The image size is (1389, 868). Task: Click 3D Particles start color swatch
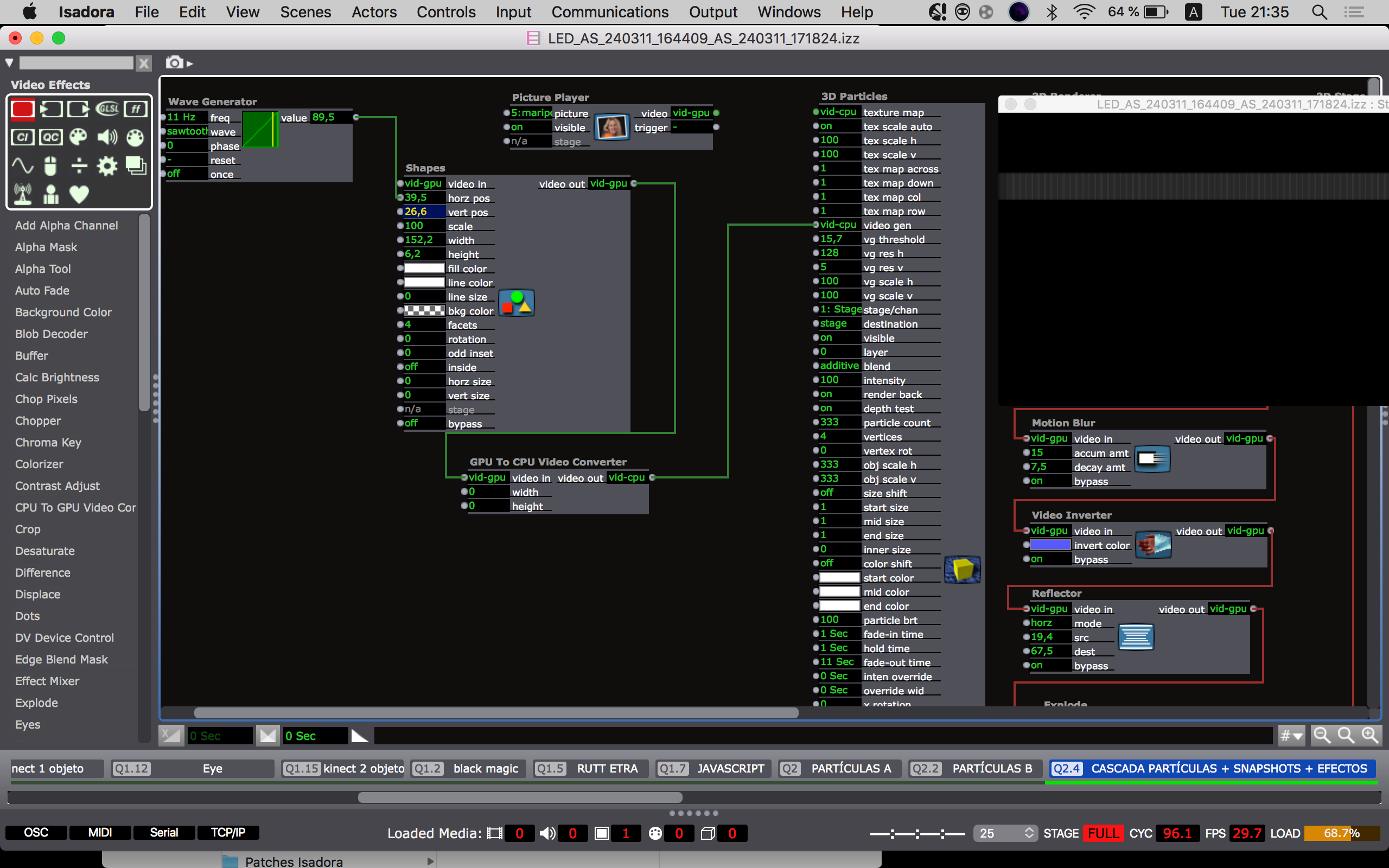840,577
